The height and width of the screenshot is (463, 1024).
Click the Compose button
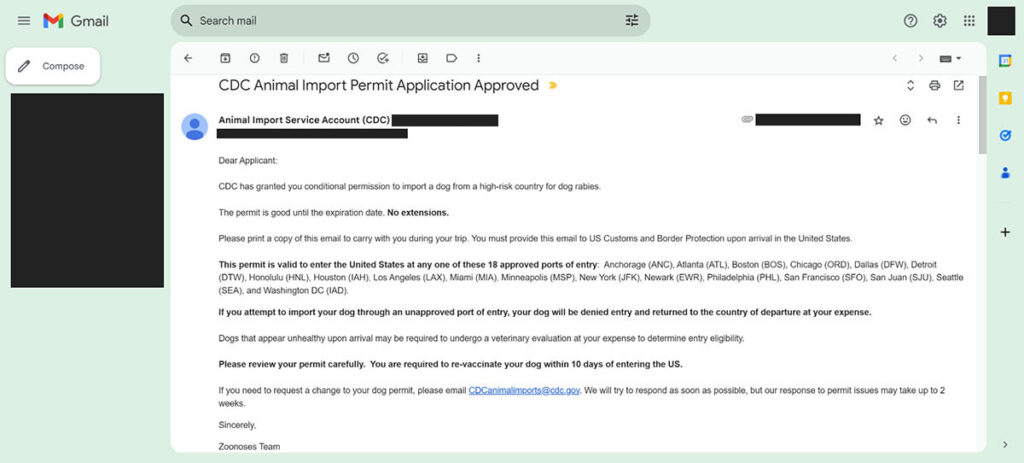pos(53,66)
